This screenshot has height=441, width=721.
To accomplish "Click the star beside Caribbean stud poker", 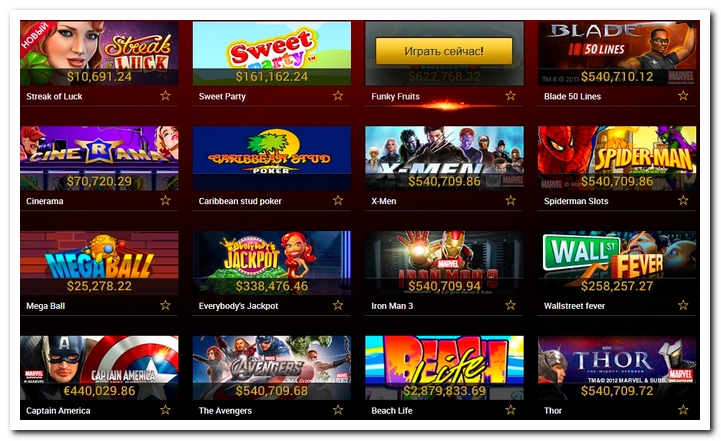I will click(x=338, y=200).
